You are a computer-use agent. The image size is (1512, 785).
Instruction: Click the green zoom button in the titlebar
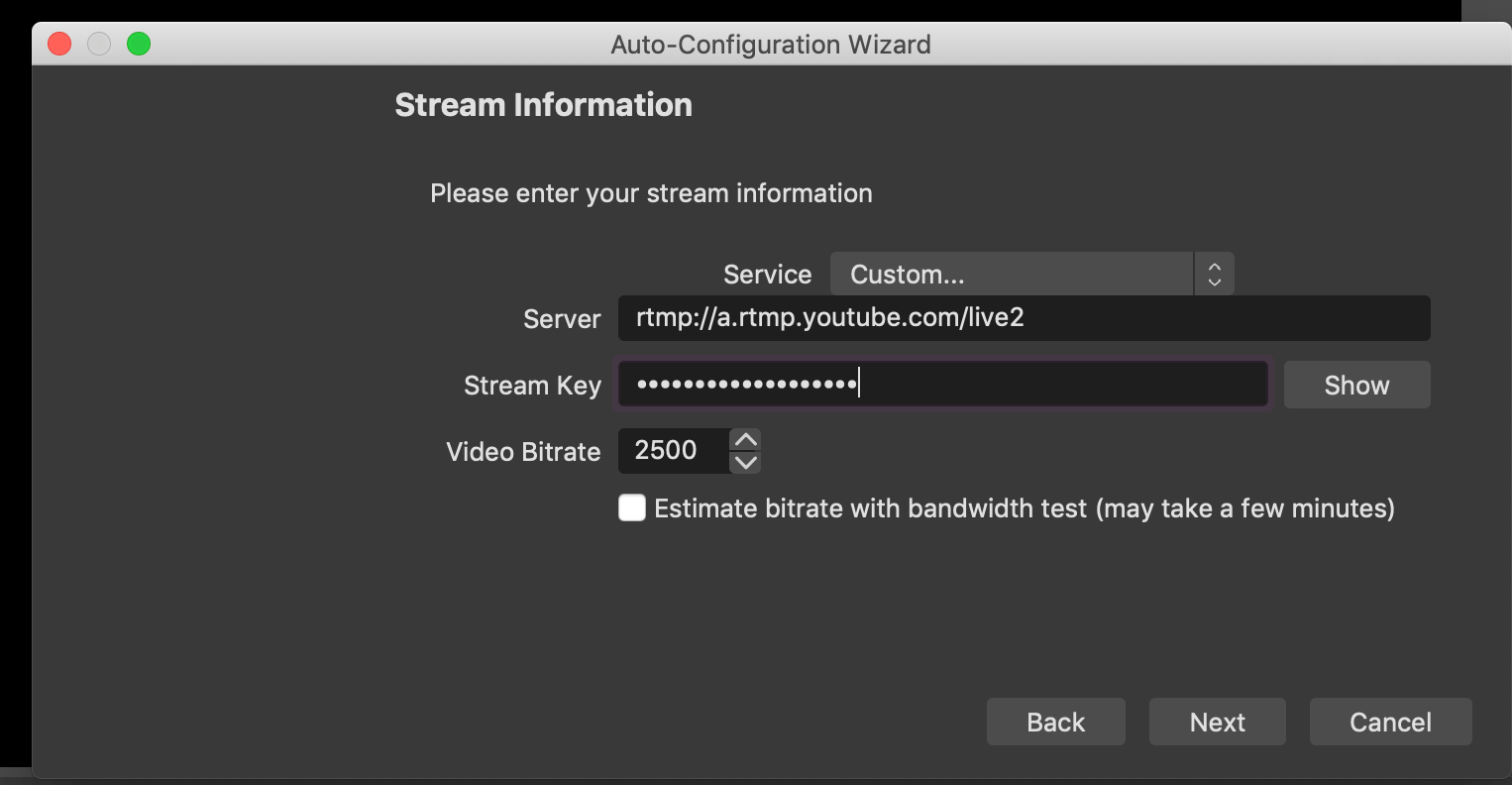click(140, 44)
